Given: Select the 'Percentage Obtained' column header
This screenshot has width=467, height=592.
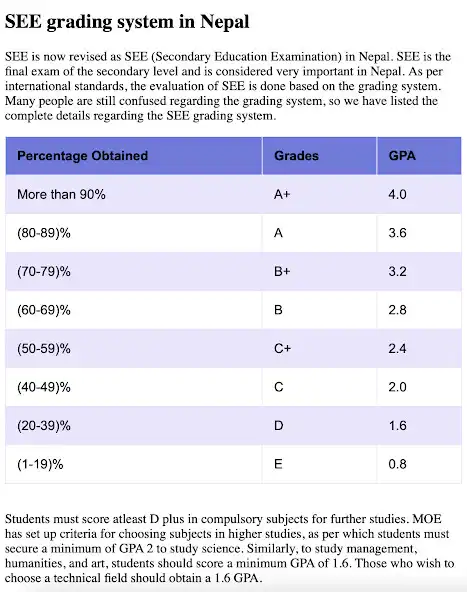Looking at the screenshot, I should click(x=134, y=156).
